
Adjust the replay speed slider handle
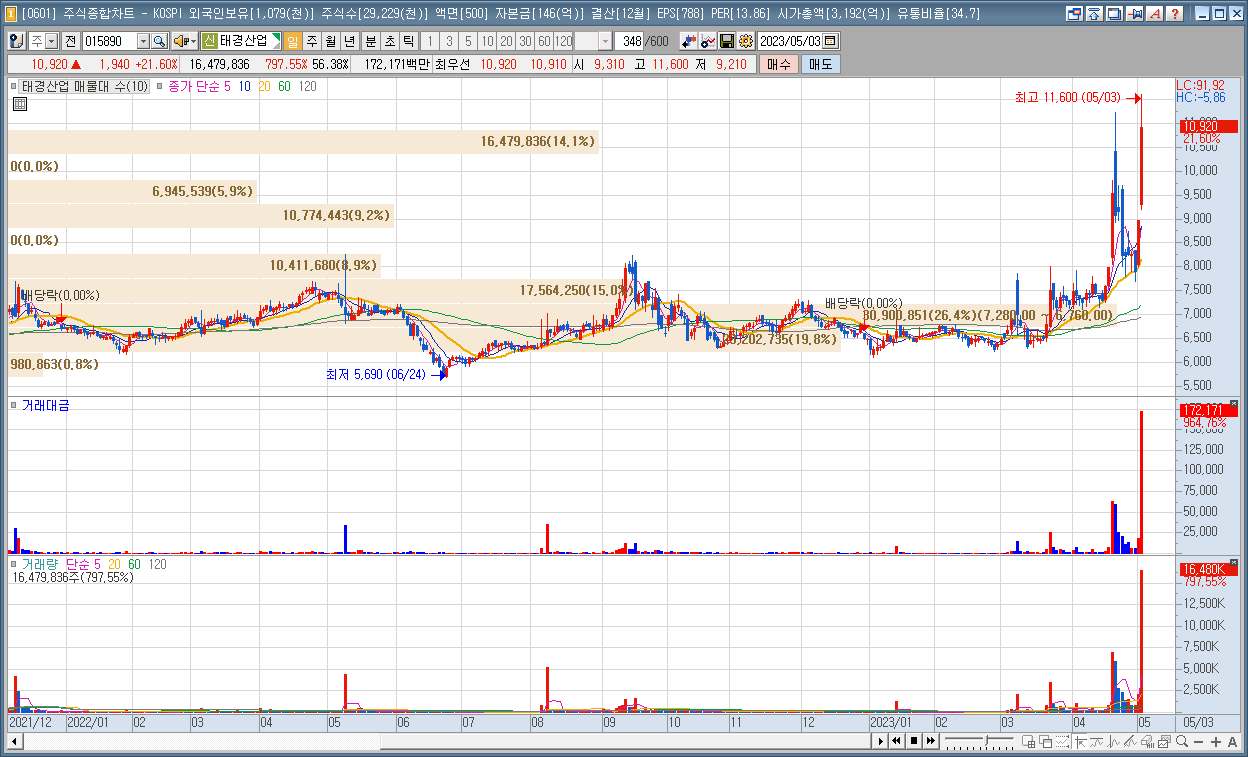tap(987, 740)
